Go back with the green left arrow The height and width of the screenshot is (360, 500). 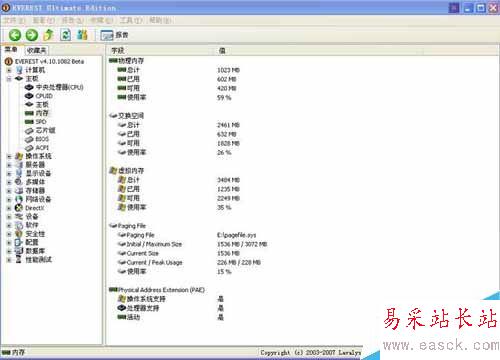click(x=15, y=35)
